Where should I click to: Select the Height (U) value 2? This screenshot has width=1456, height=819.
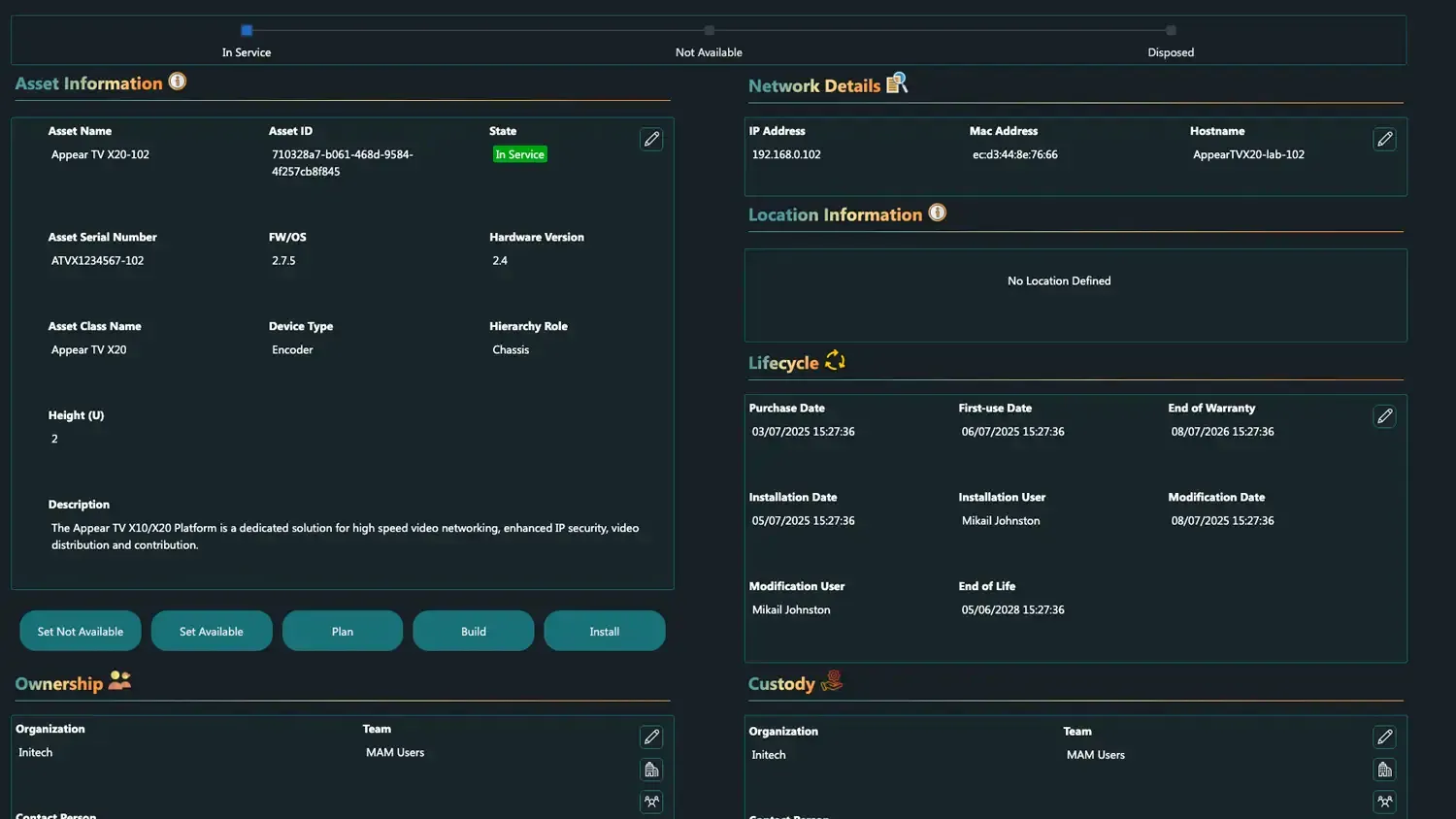[54, 439]
